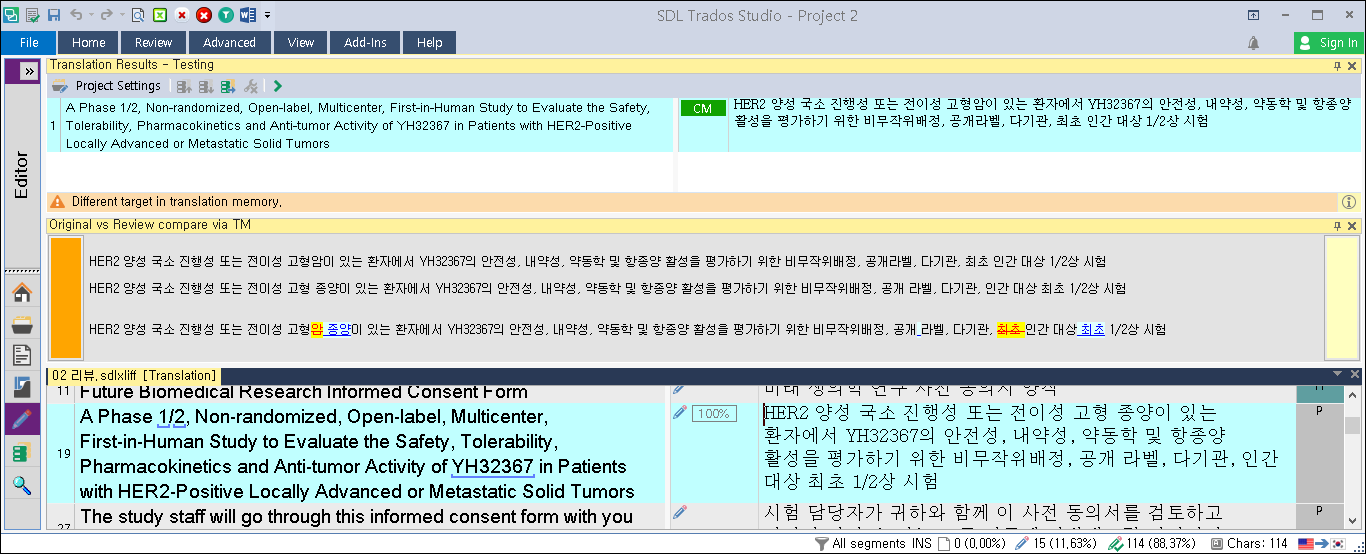Viewport: 1366px width, 554px height.
Task: Open the View ribbon tab
Action: 301,42
